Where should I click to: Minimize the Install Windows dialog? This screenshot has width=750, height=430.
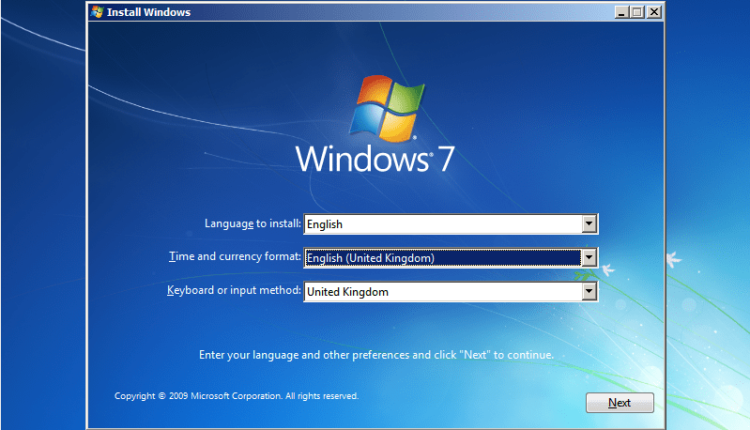coord(621,12)
